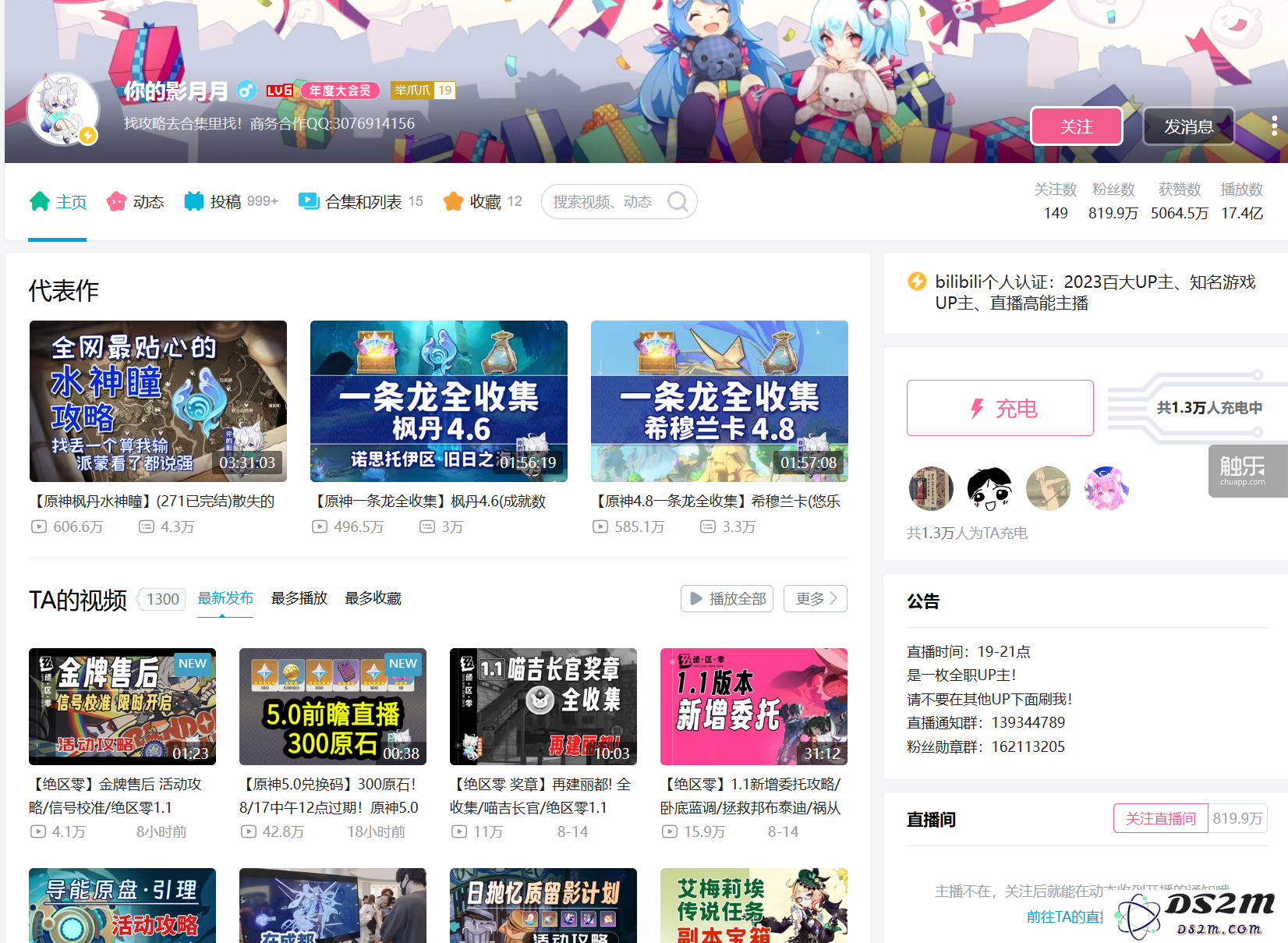The width and height of the screenshot is (1288, 943).
Task: Click the 【绝区零 奖章】再建丽都 title
Action: point(540,796)
